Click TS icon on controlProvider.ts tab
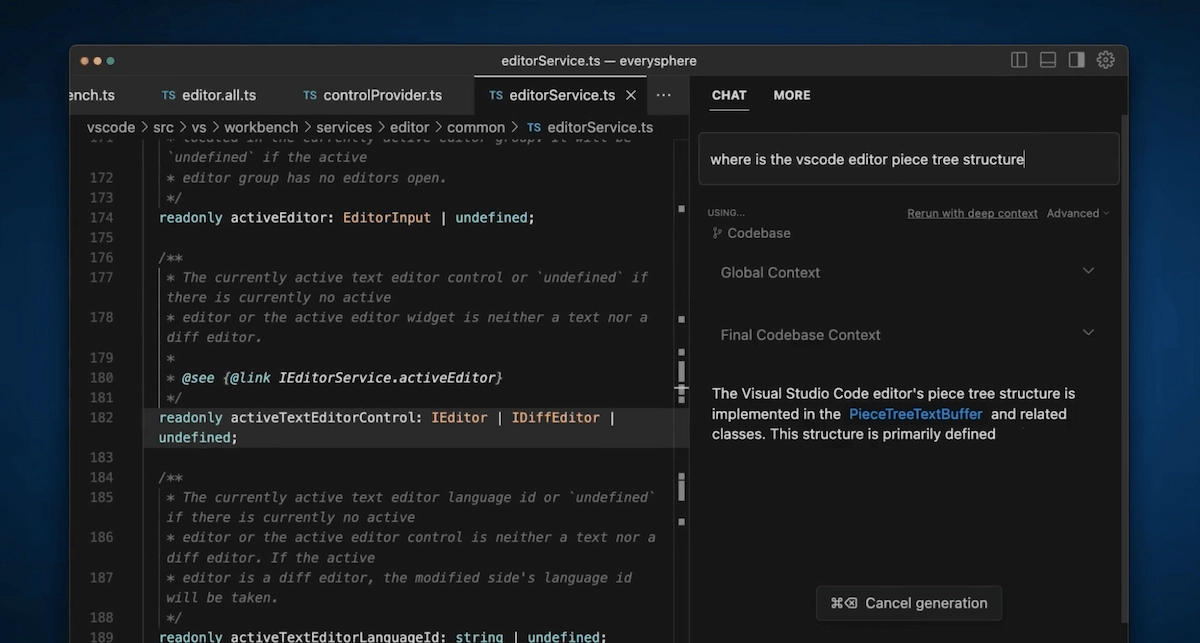Viewport: 1200px width, 643px height. pos(310,95)
